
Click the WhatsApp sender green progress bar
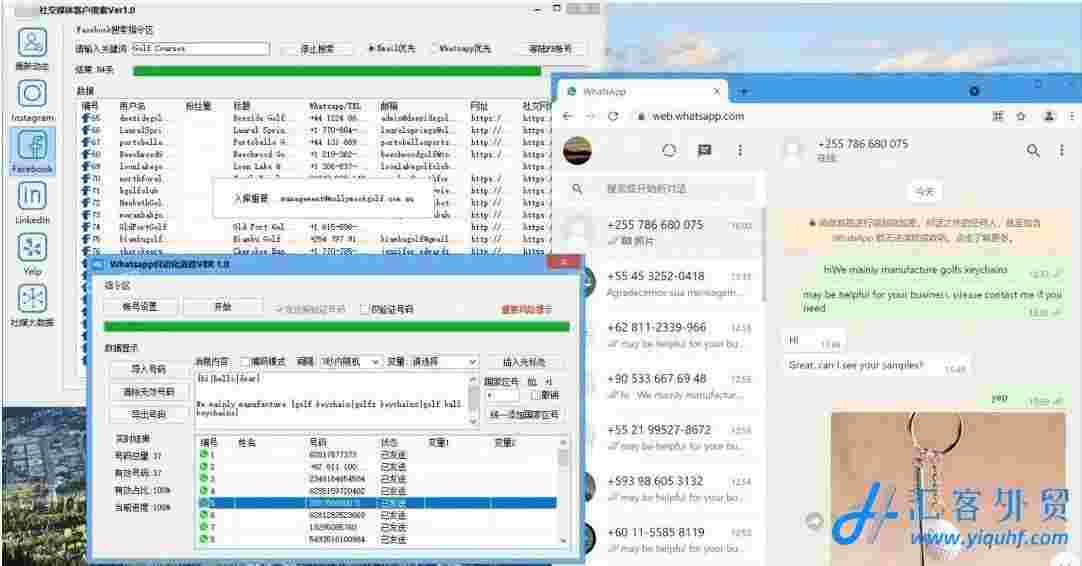(337, 326)
